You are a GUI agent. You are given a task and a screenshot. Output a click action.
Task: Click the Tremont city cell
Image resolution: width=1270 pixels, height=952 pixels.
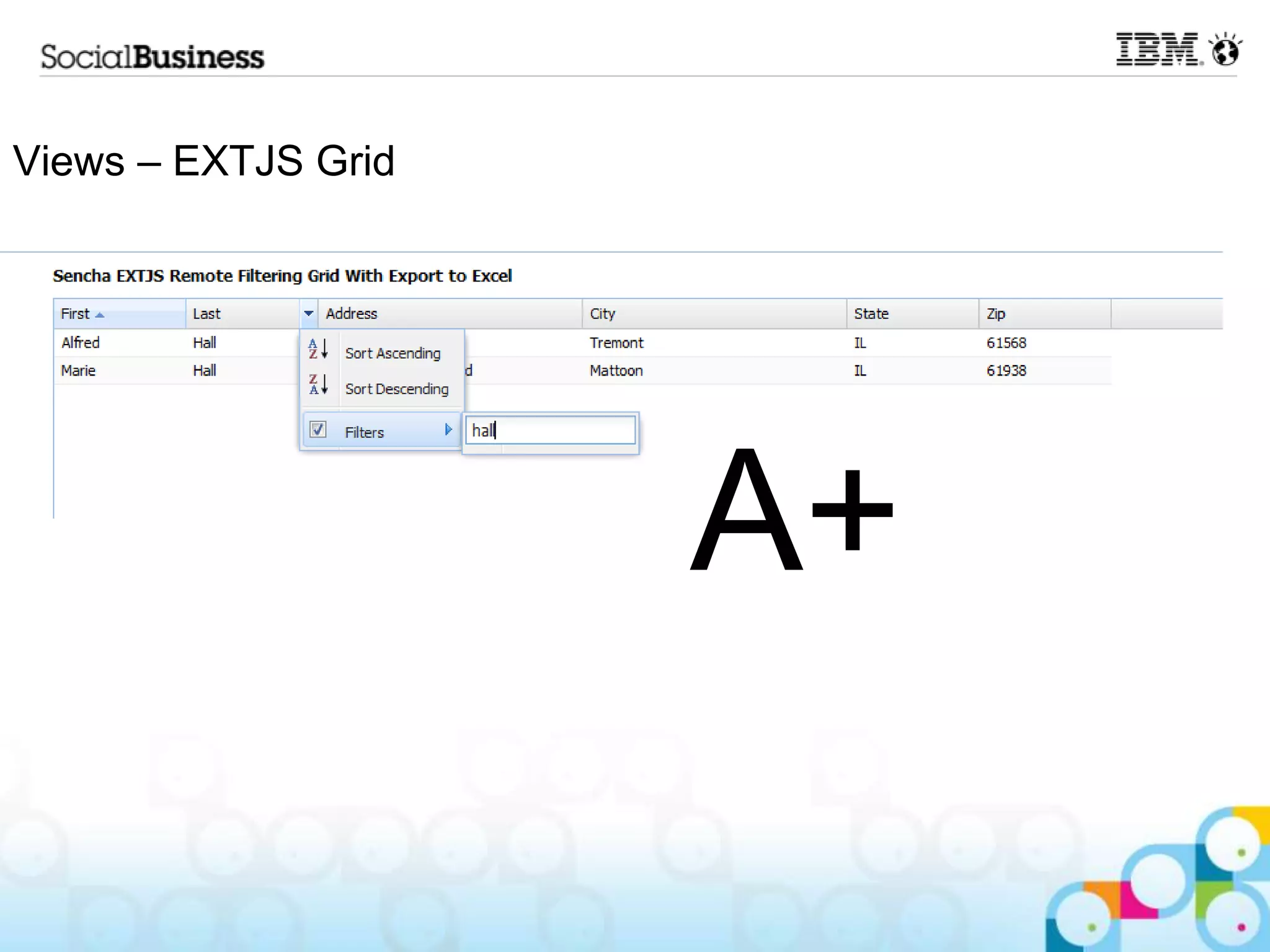[x=616, y=343]
